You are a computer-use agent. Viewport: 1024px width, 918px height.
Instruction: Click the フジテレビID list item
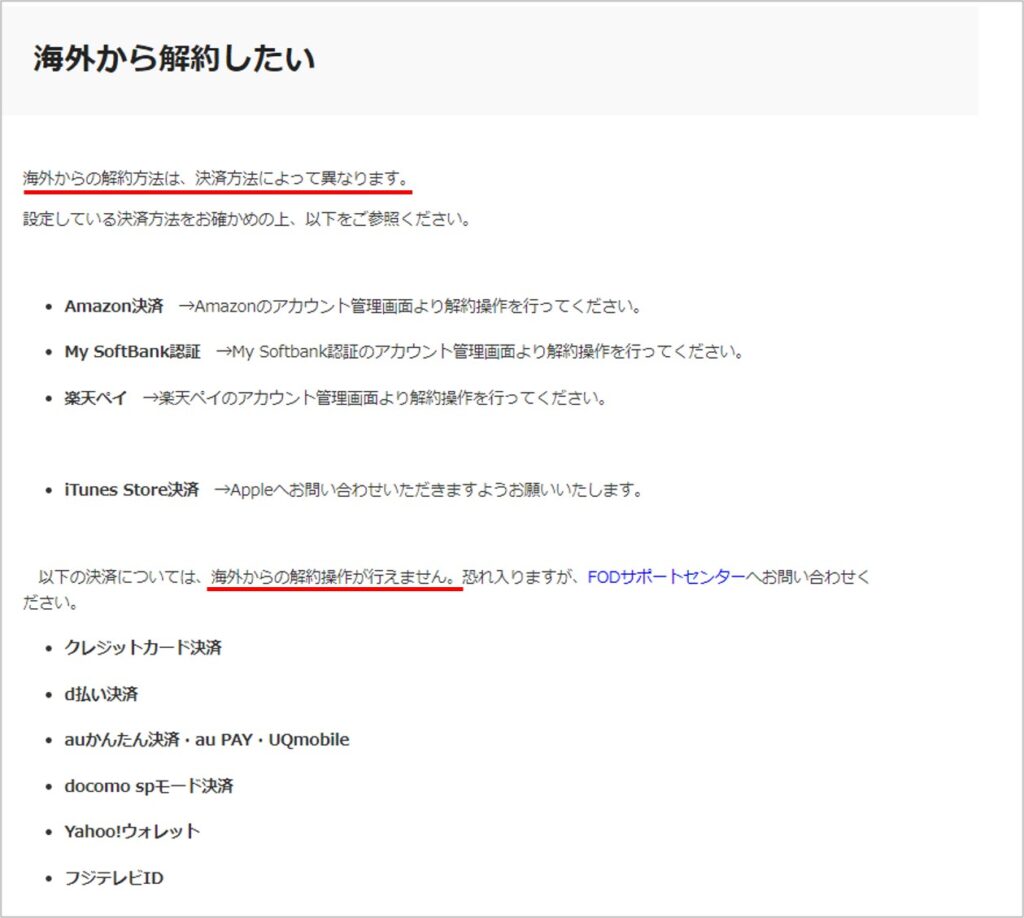coord(113,878)
